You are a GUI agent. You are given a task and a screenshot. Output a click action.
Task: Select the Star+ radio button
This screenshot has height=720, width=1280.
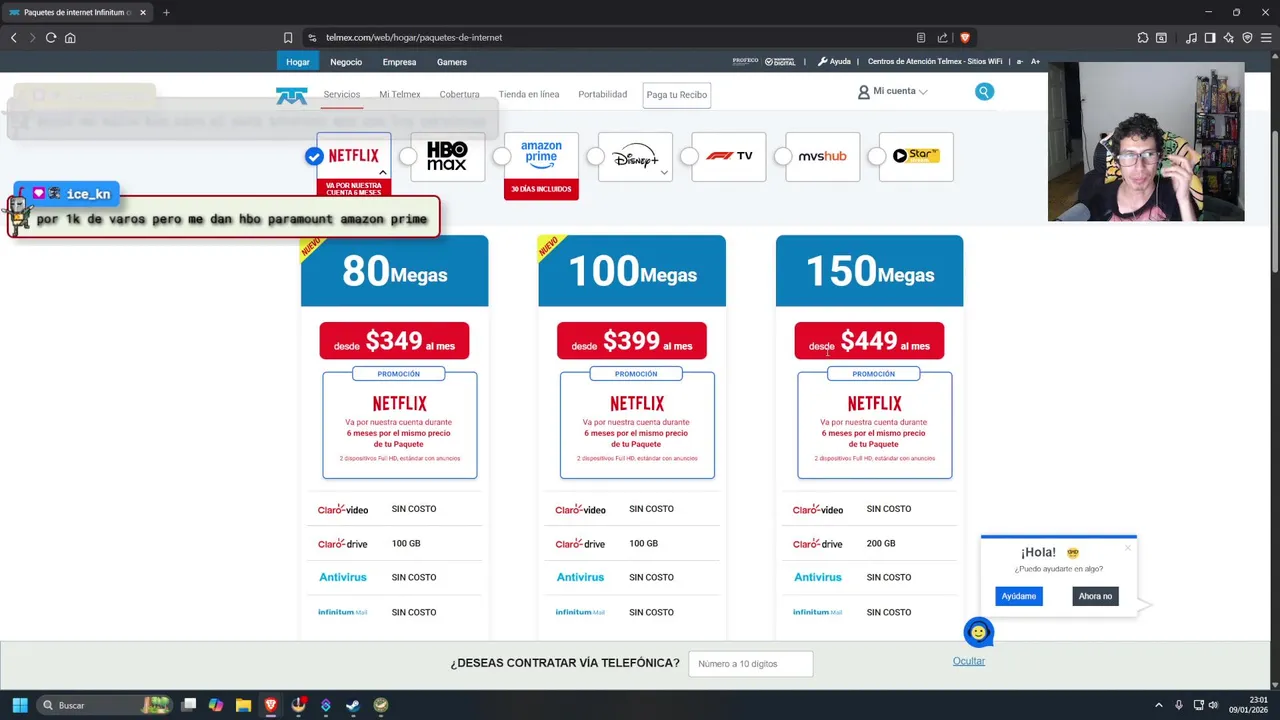(877, 156)
